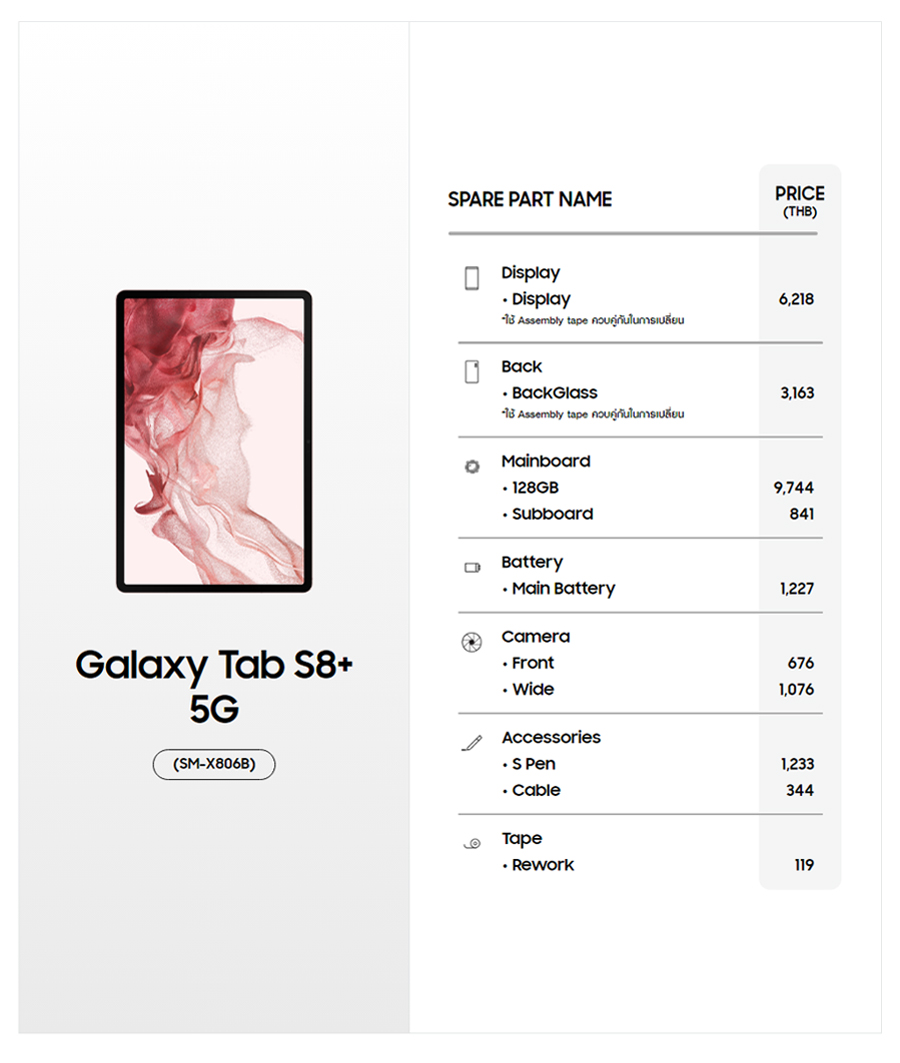Screen dimensions: 900x1063
Task: Click the SM-X806B model badge
Action: 214,765
